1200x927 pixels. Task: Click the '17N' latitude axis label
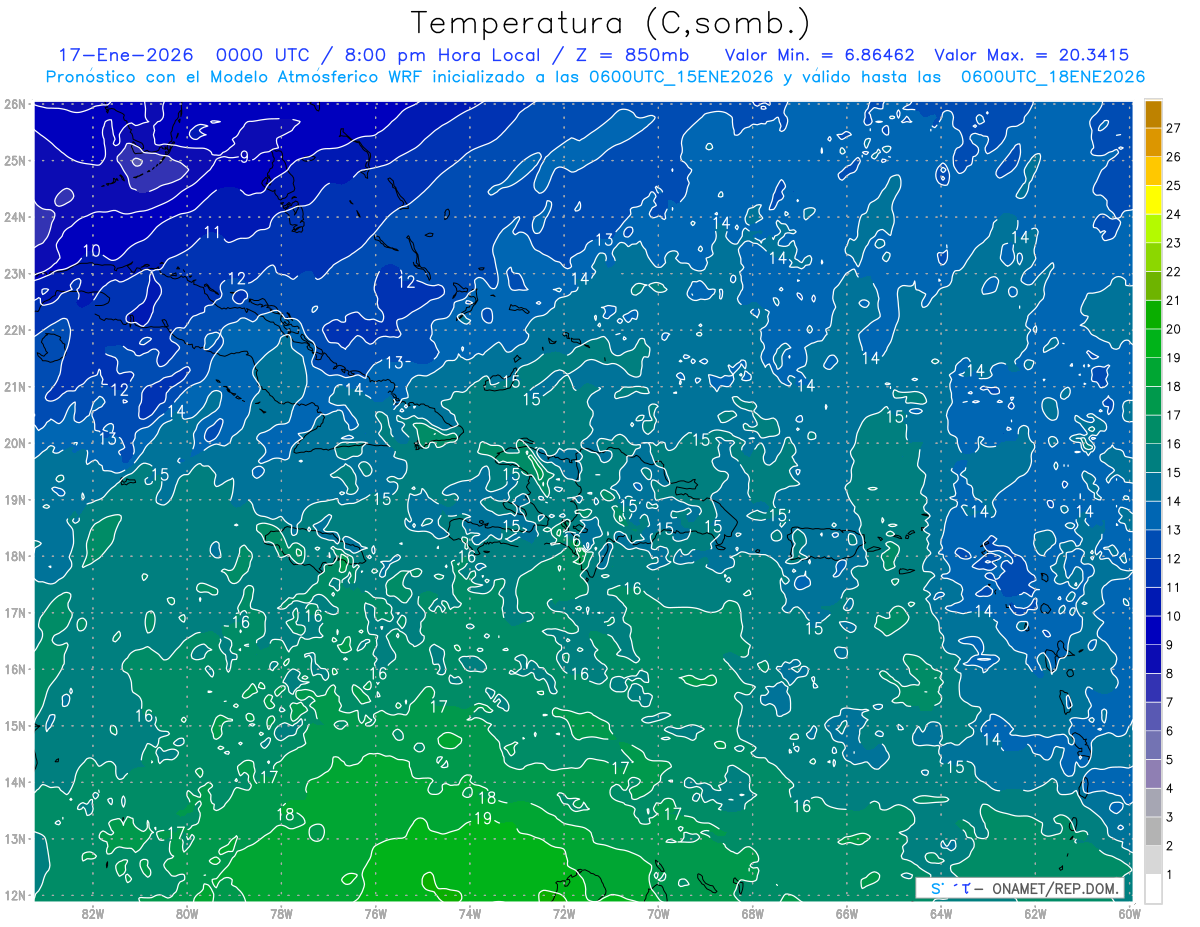coord(14,612)
